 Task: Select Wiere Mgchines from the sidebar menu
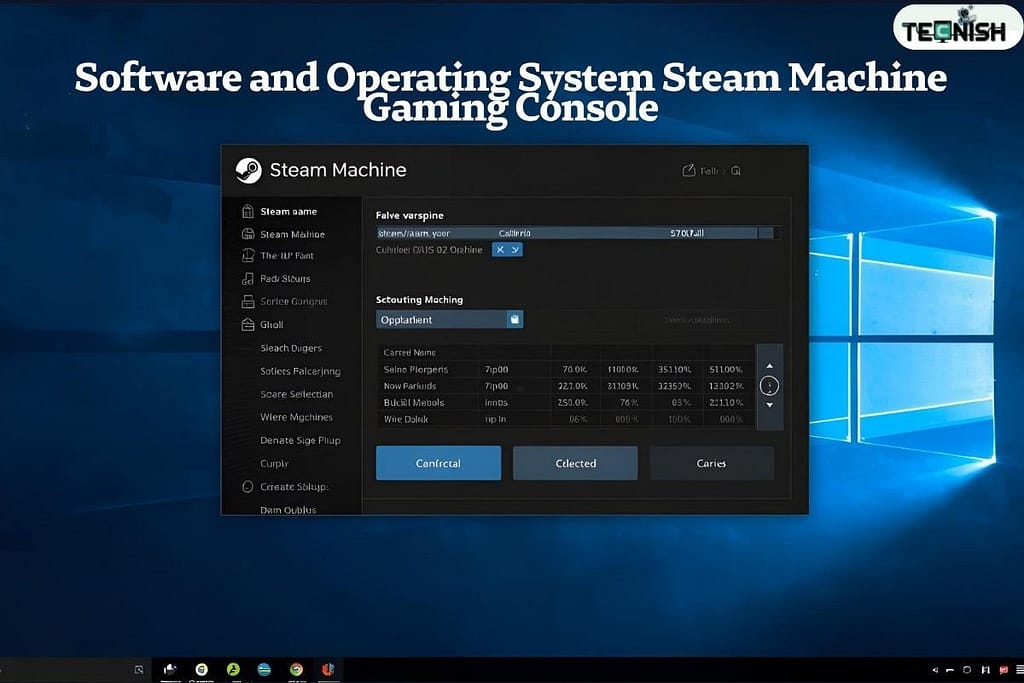click(297, 416)
